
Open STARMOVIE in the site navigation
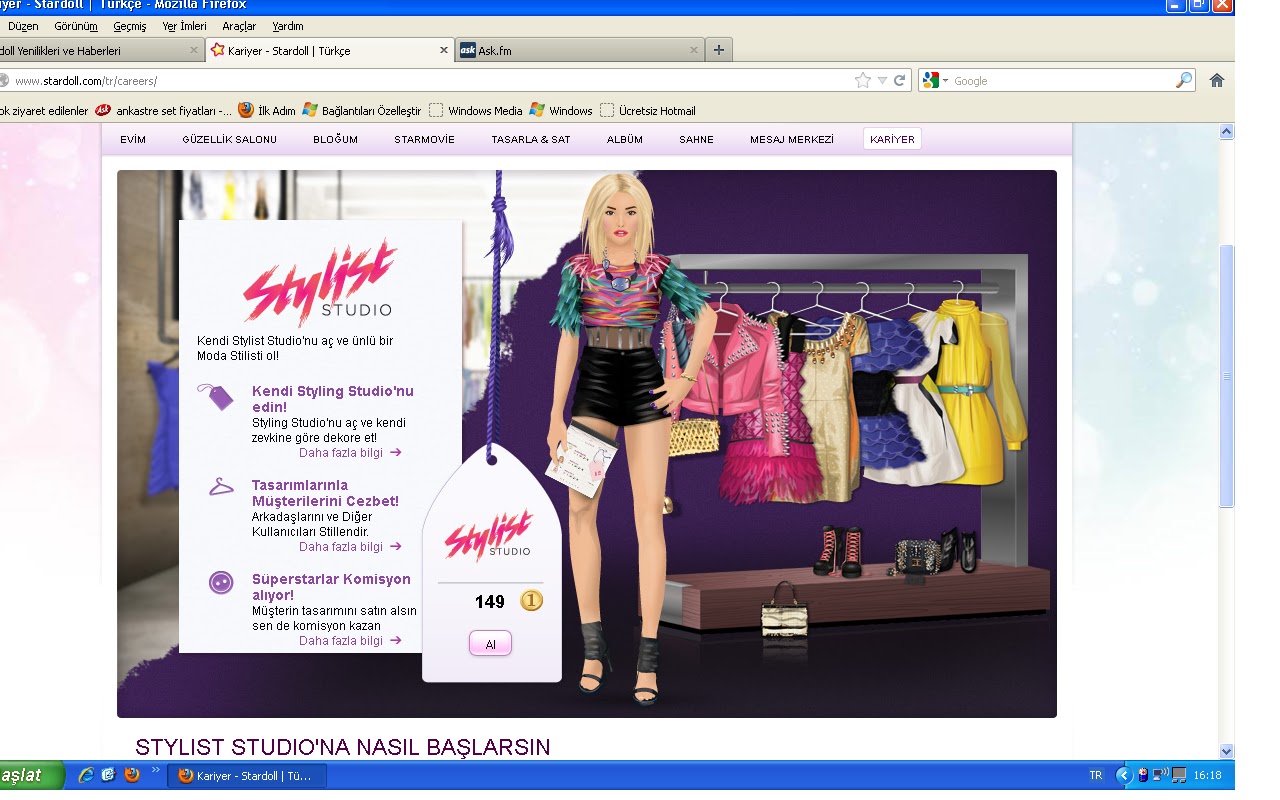424,140
